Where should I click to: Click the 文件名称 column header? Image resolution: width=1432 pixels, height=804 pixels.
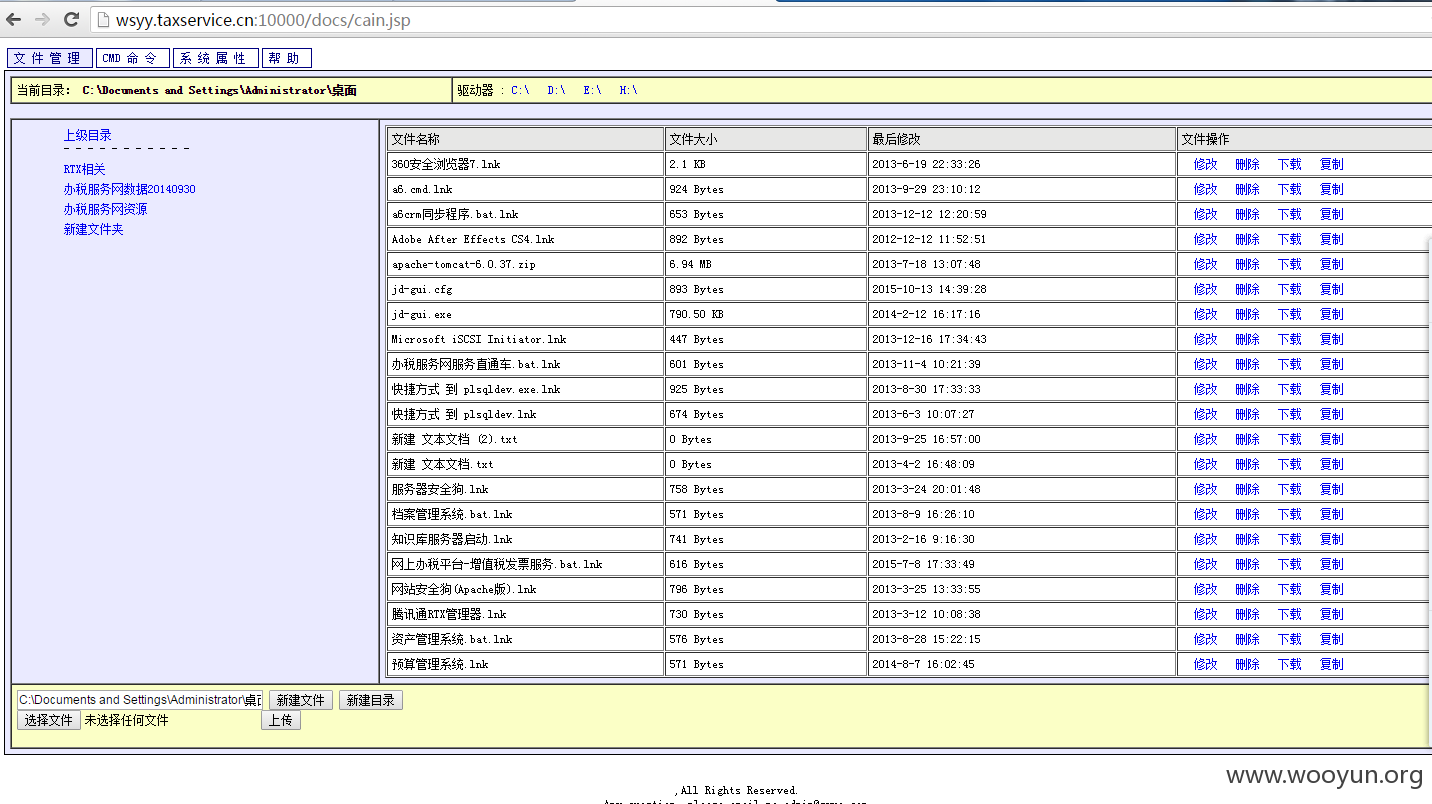(526, 139)
